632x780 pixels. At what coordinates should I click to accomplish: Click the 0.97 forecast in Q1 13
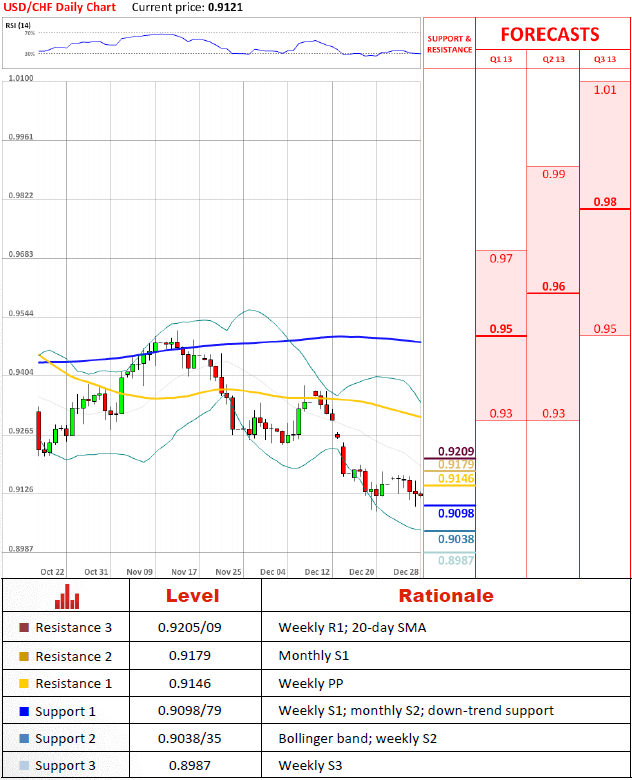[501, 259]
